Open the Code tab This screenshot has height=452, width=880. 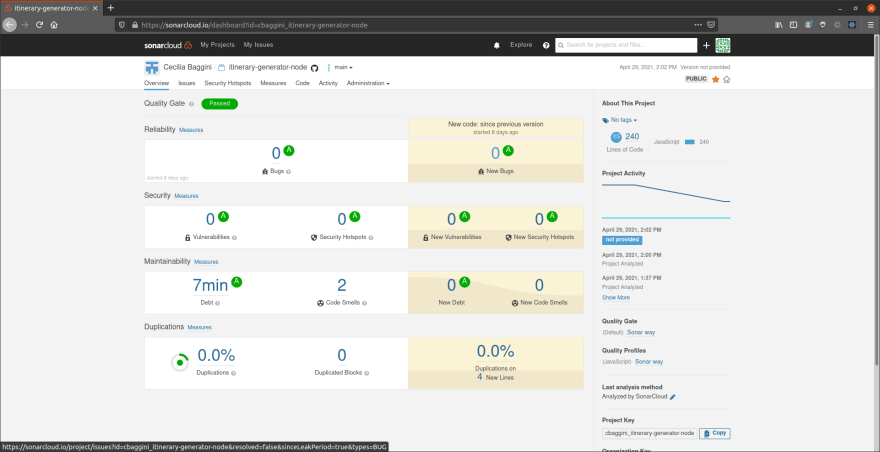coord(302,83)
